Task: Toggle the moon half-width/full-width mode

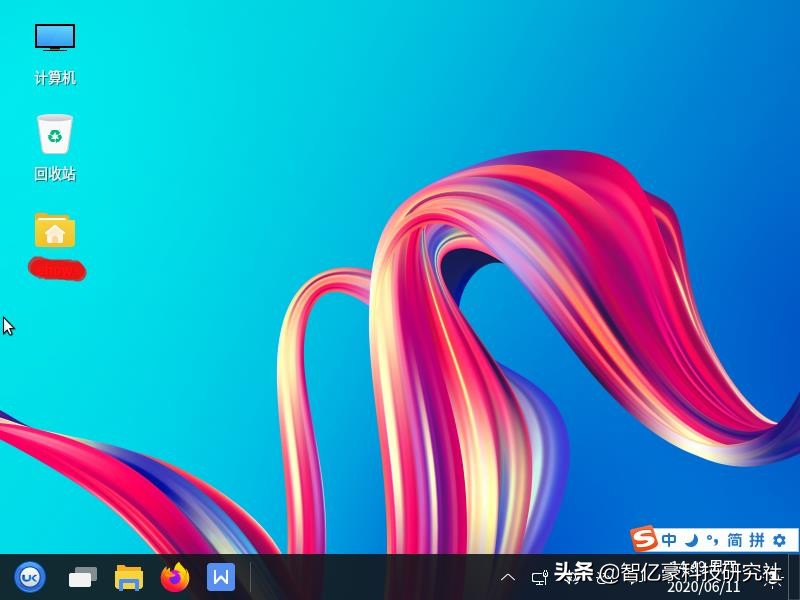Action: [691, 540]
